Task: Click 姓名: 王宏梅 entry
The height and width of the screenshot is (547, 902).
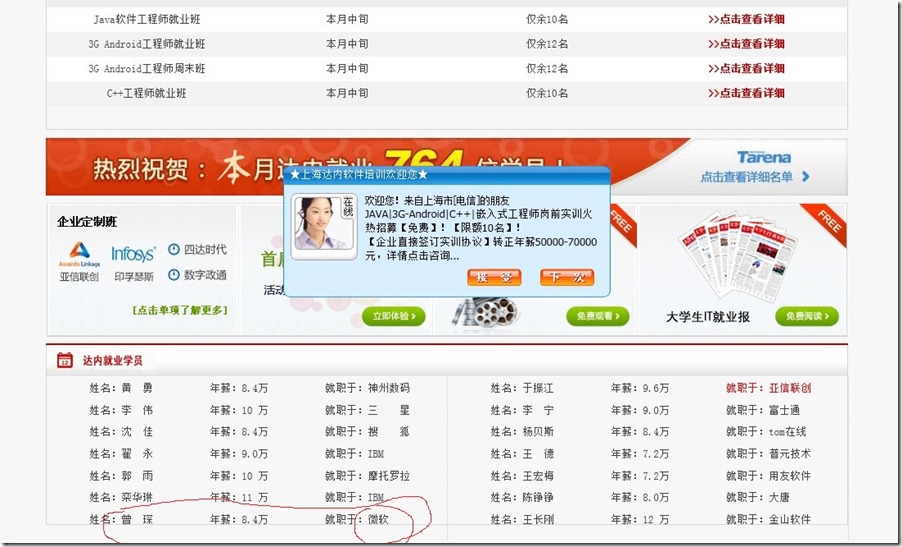Action: click(522, 476)
